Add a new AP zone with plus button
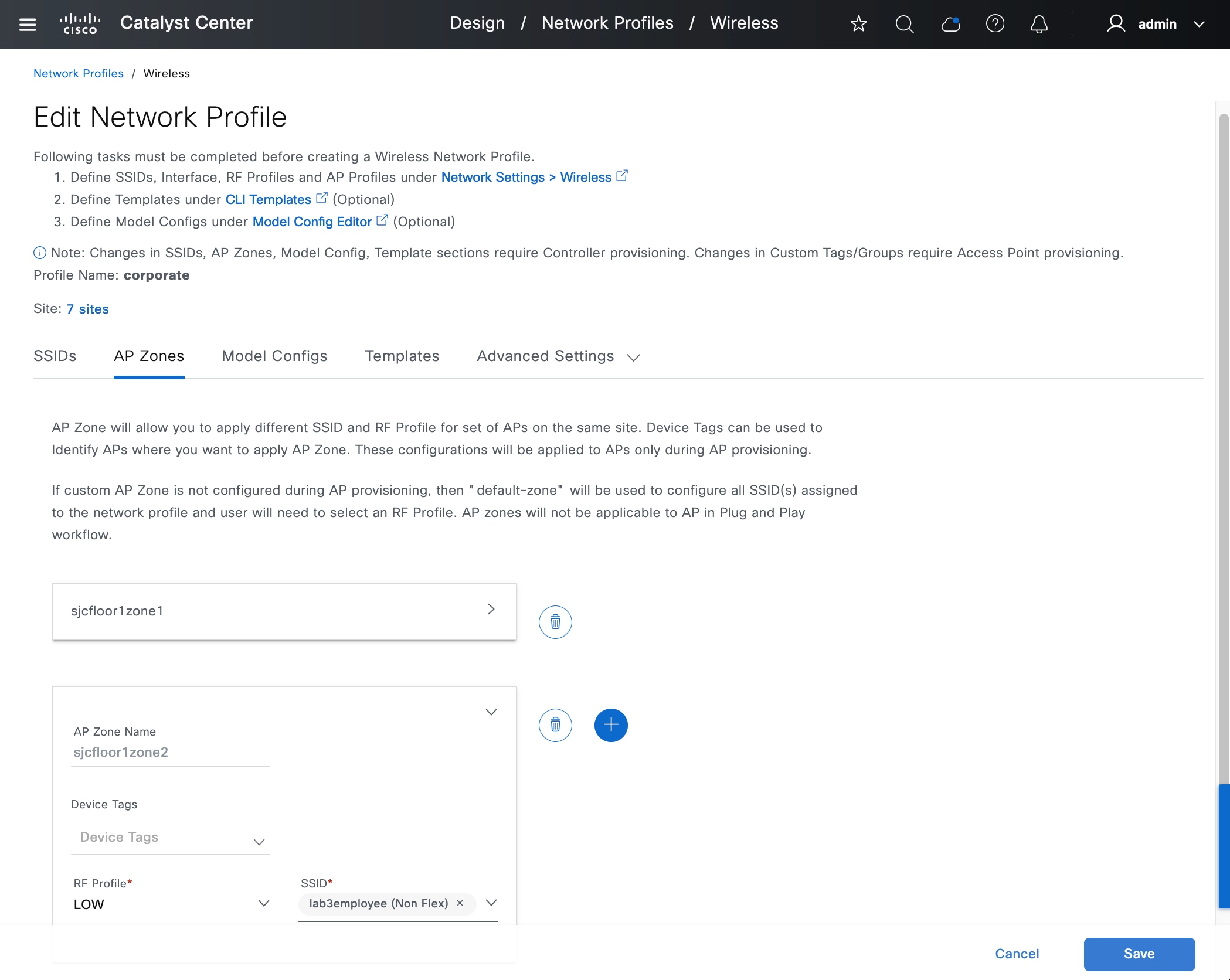The width and height of the screenshot is (1230, 980). (610, 725)
